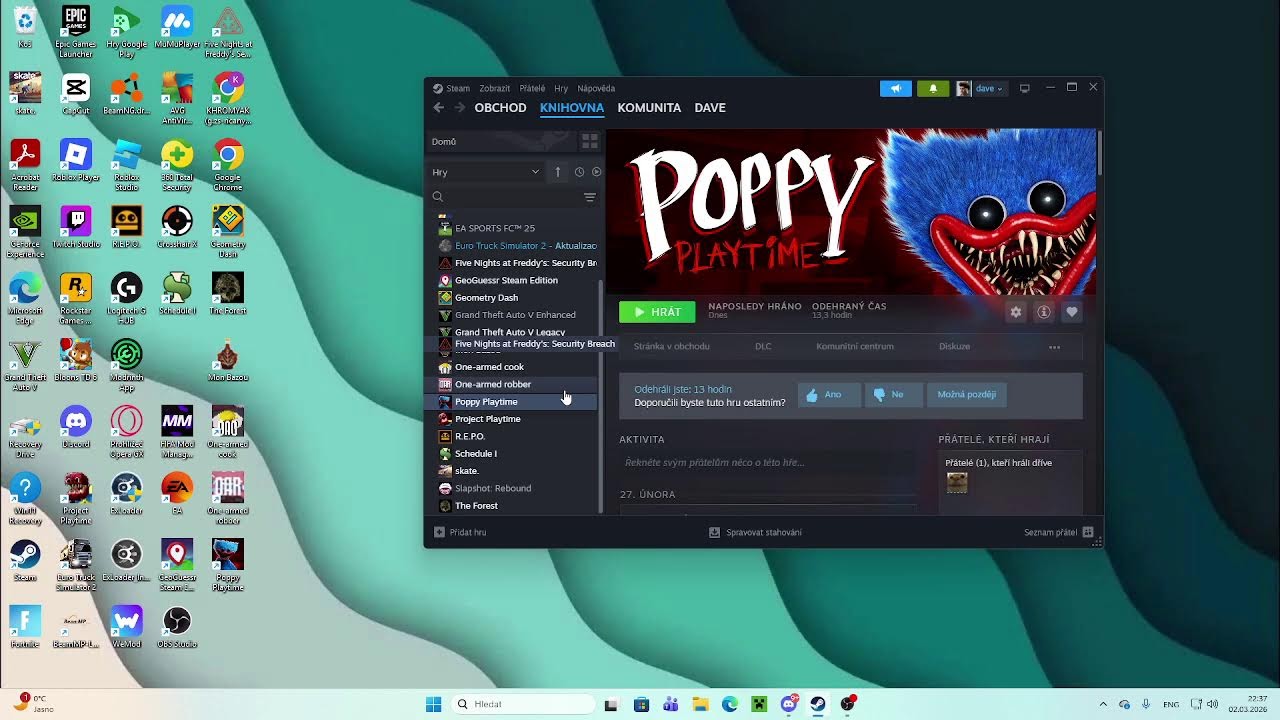Click the taskbar Hledat search box
1280x720 pixels.
523,705
